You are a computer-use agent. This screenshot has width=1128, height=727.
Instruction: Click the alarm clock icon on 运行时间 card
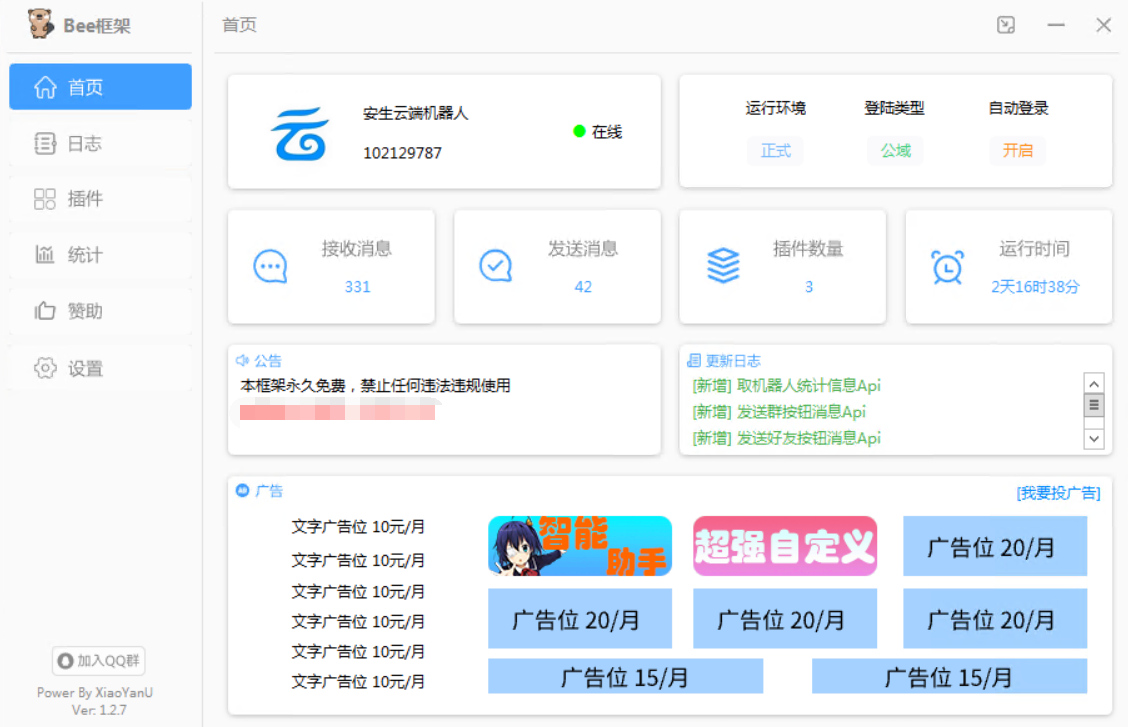tap(947, 266)
